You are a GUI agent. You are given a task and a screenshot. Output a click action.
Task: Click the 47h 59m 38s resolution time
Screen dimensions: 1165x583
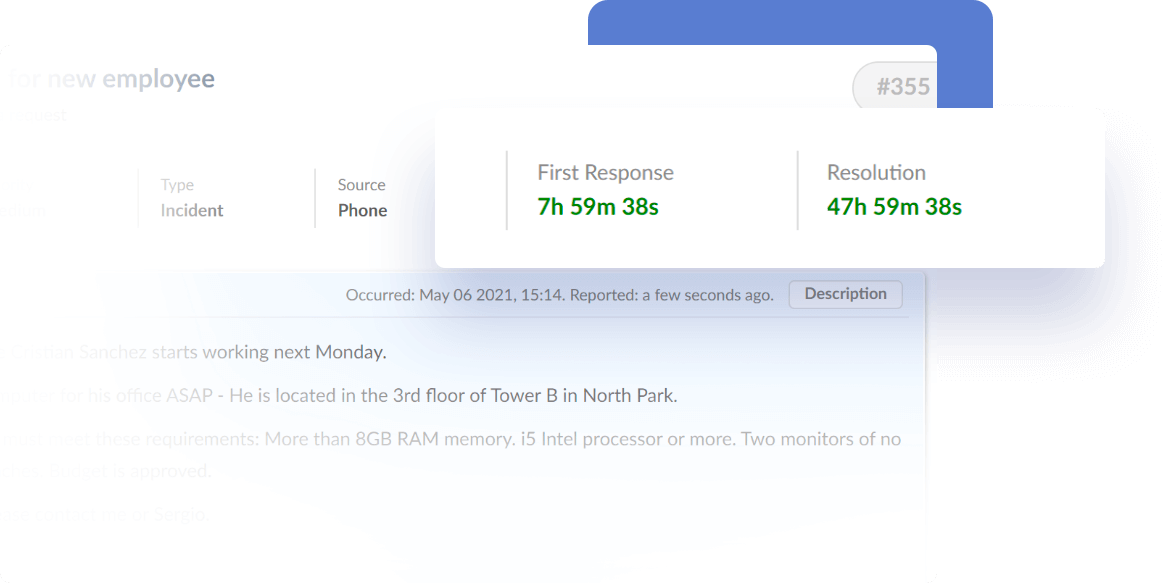tap(893, 207)
